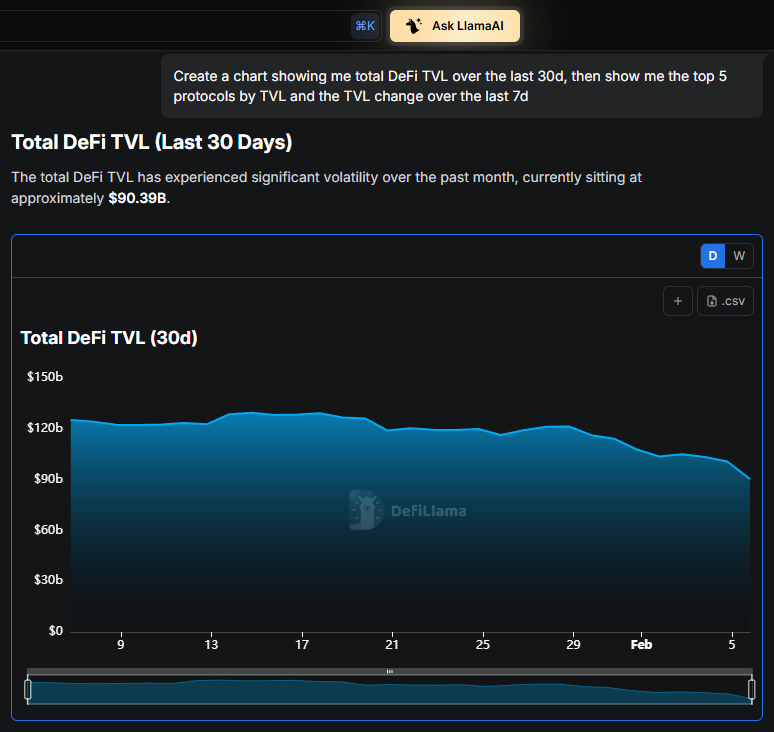Click the x-axis label 29
This screenshot has height=732, width=774.
[573, 645]
